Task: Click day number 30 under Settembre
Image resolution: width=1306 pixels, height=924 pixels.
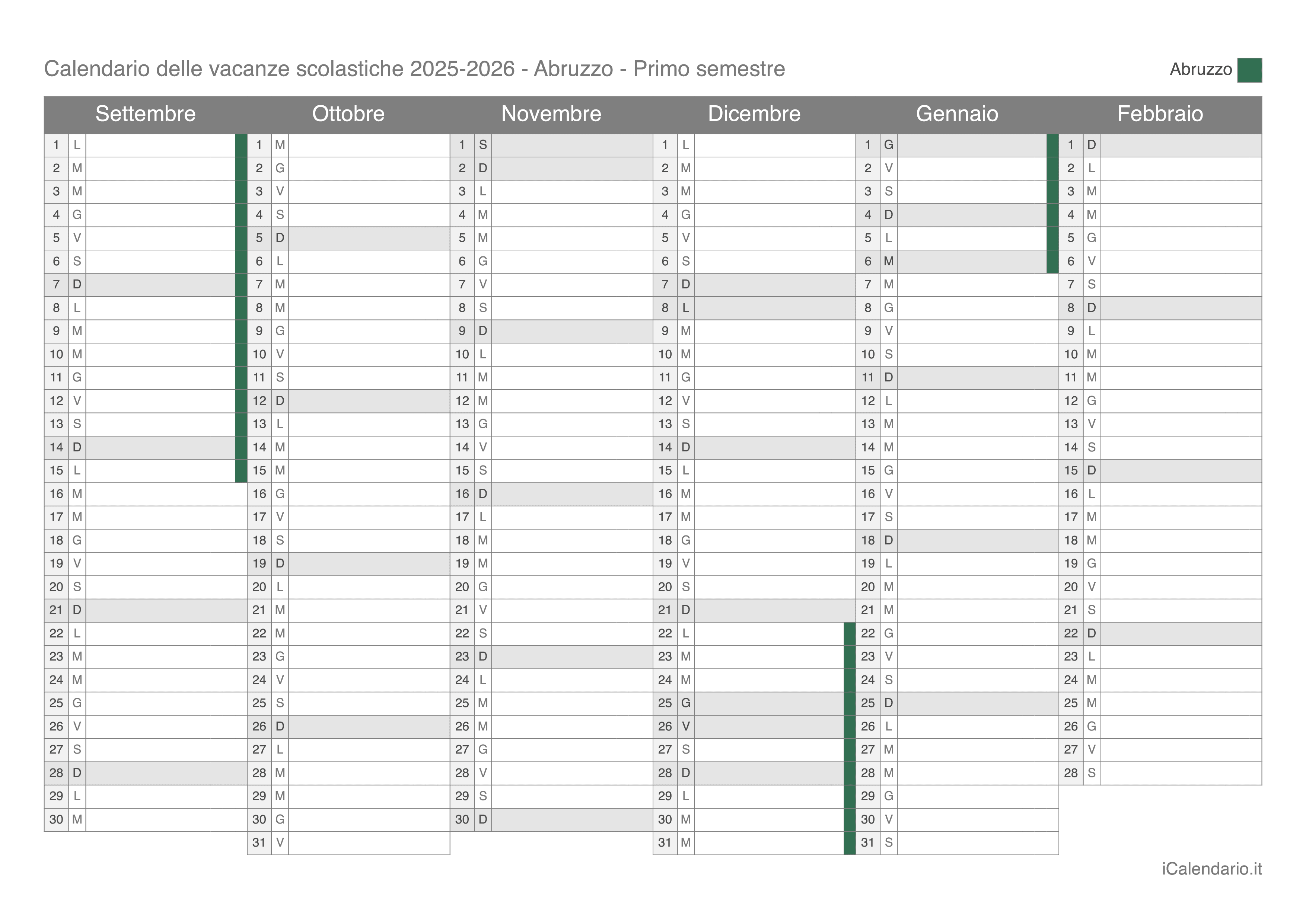Action: (x=56, y=819)
